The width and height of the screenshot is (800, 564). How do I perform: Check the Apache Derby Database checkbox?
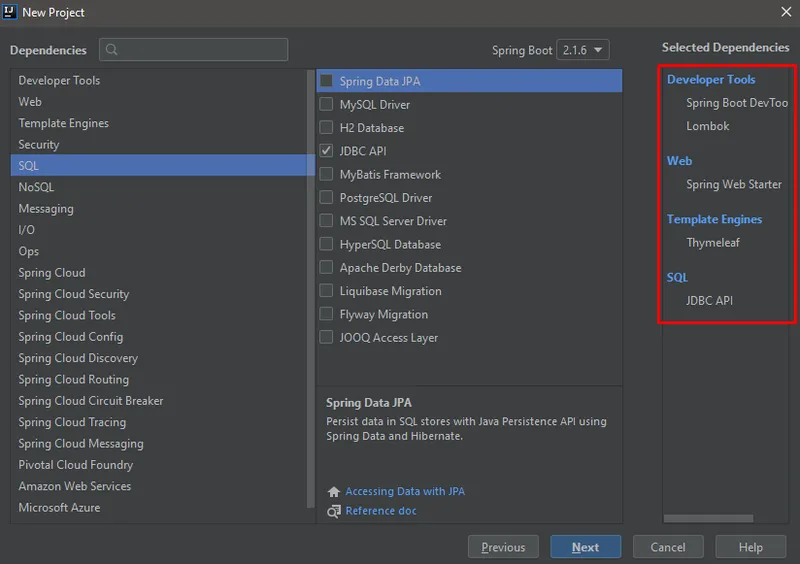coord(326,267)
